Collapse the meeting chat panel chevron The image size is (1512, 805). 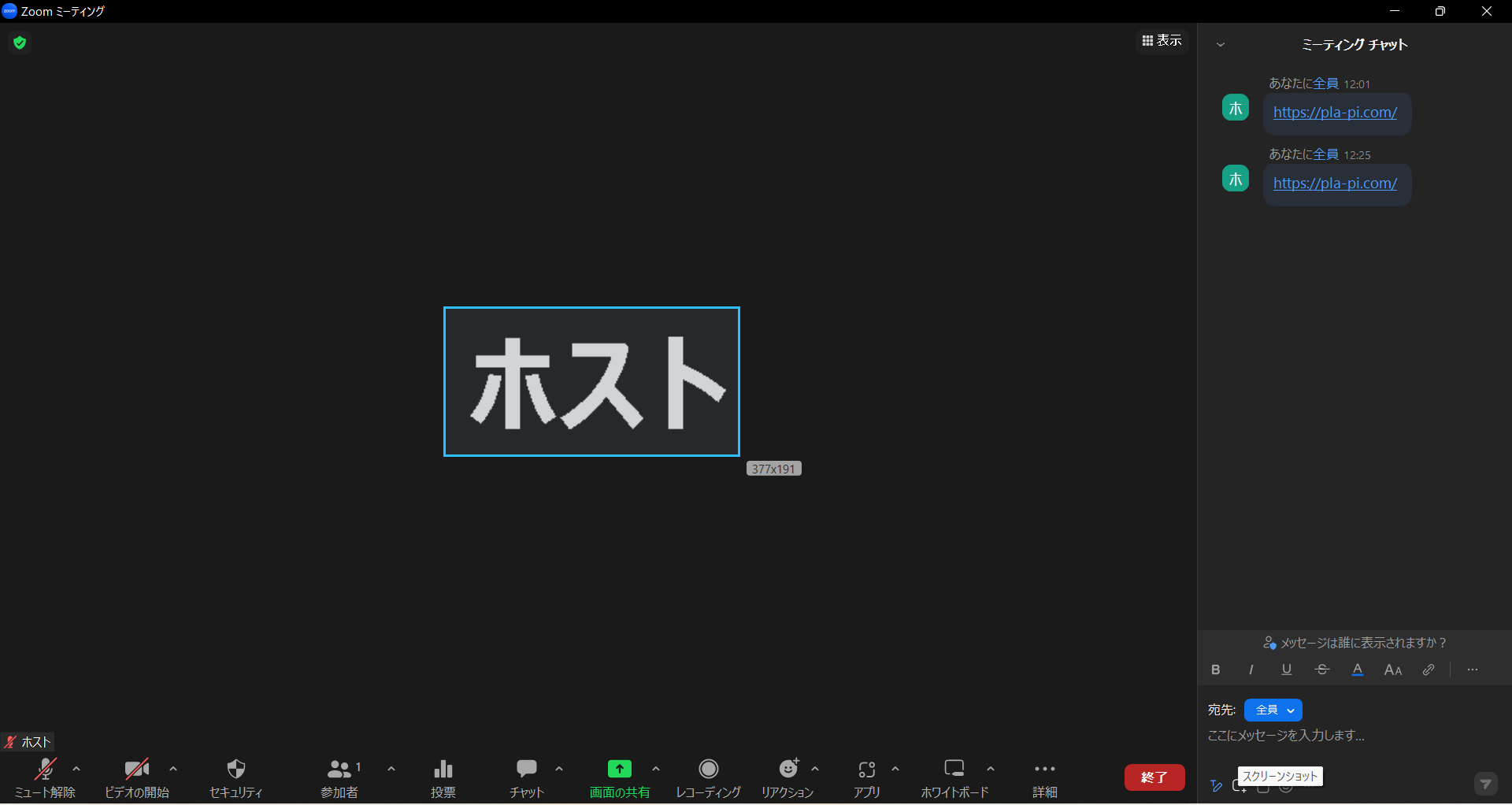tap(1220, 45)
